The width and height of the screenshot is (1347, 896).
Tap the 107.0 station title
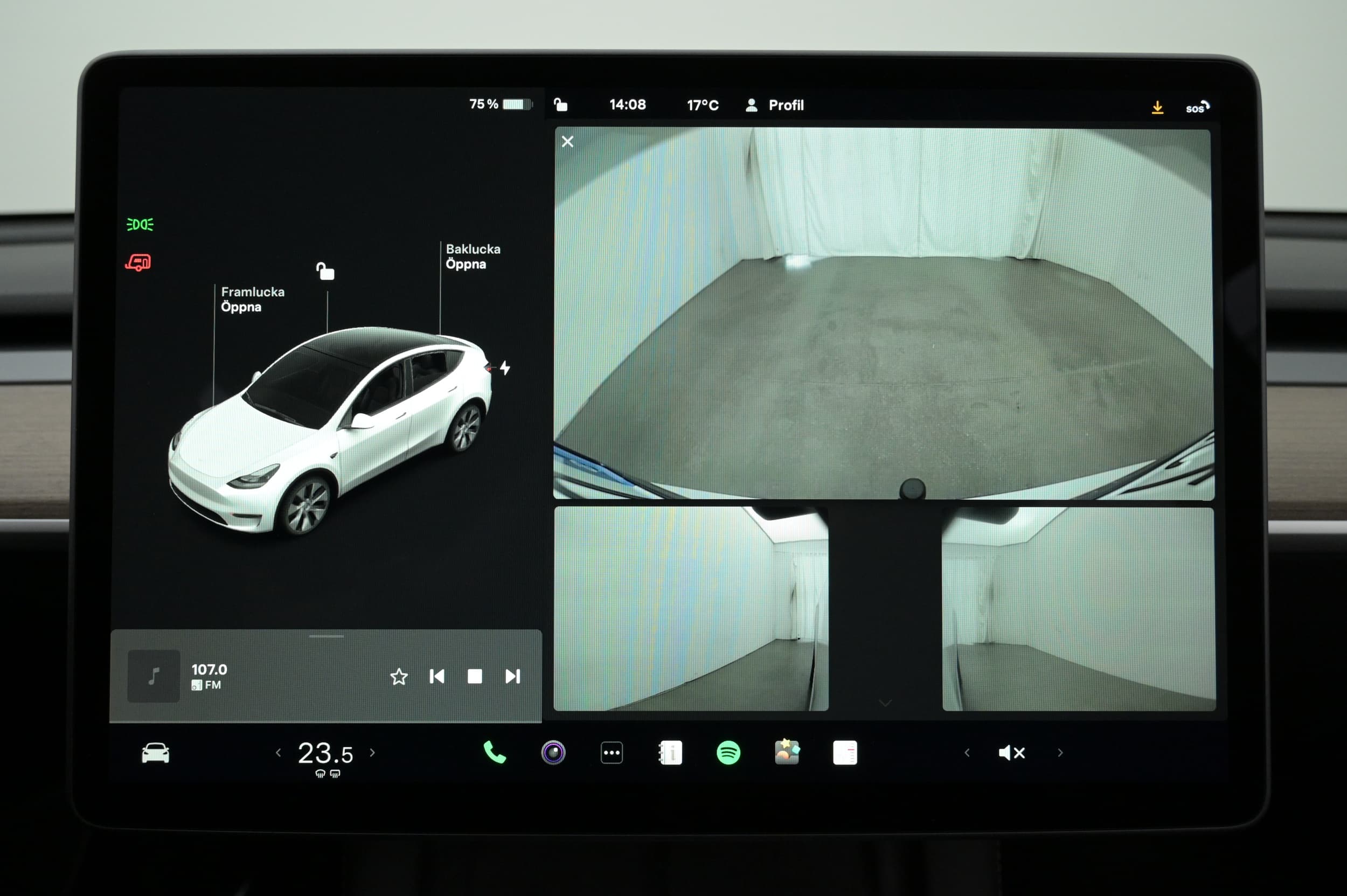(x=209, y=669)
